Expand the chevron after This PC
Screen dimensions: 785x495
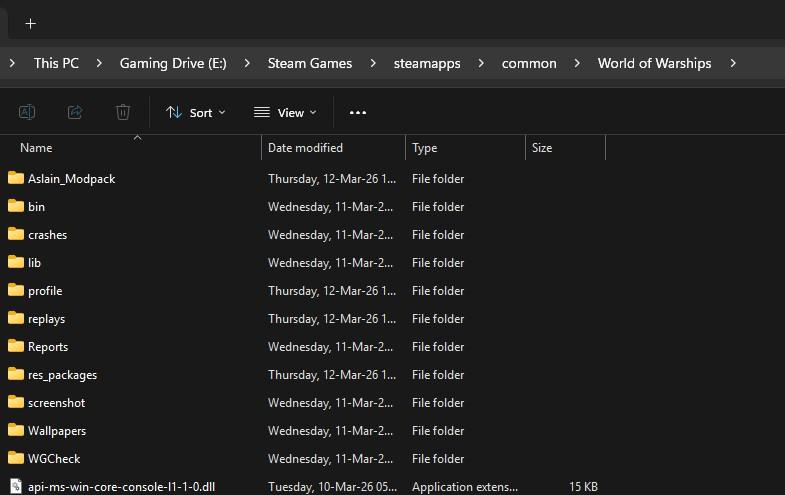99,63
